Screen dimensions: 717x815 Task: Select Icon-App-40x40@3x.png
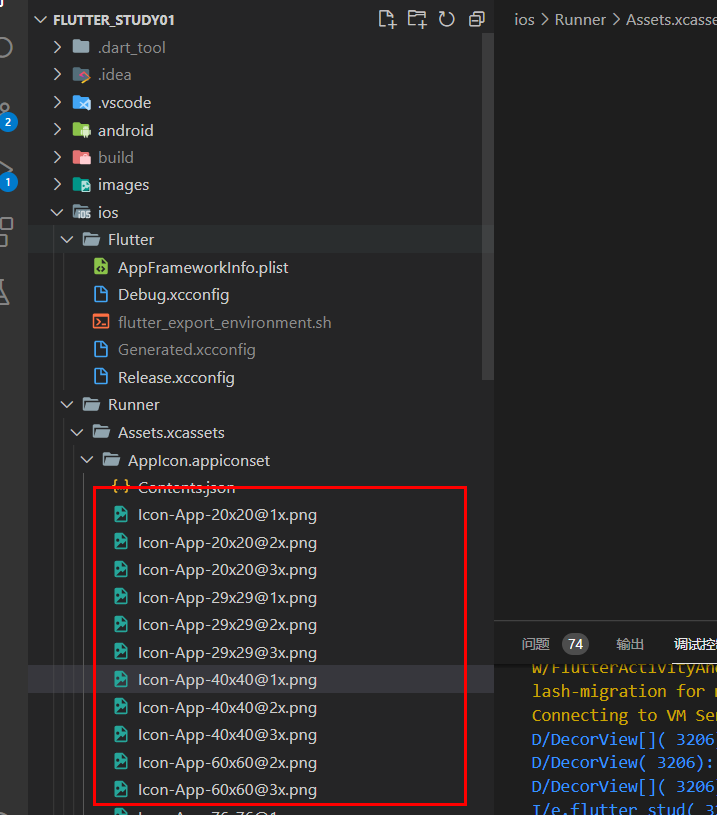[227, 735]
